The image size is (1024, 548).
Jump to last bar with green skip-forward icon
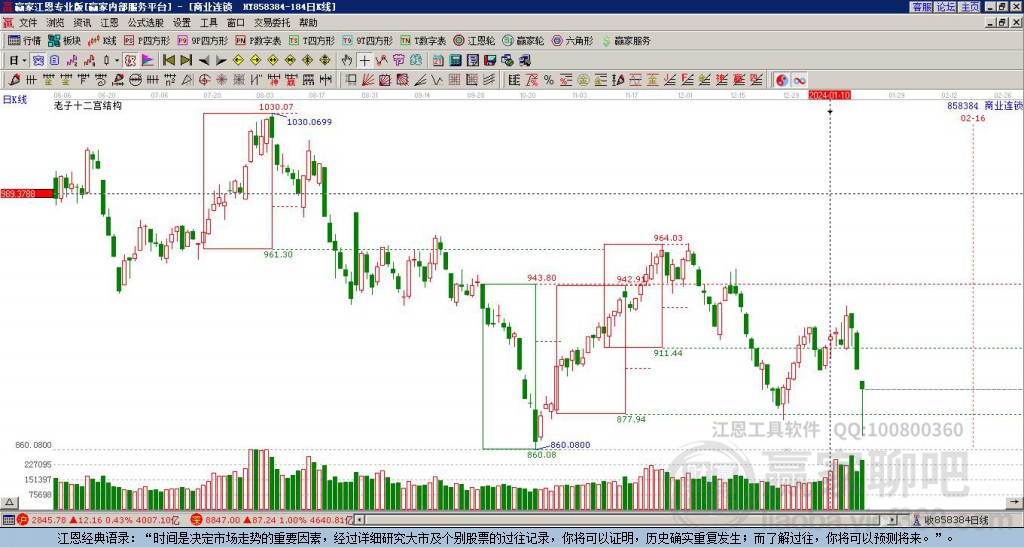point(186,60)
